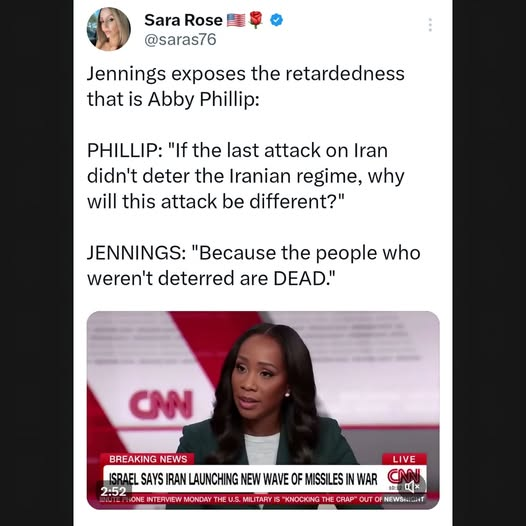Open Sara Rose's profile picture
The image size is (526, 526).
click(x=108, y=29)
